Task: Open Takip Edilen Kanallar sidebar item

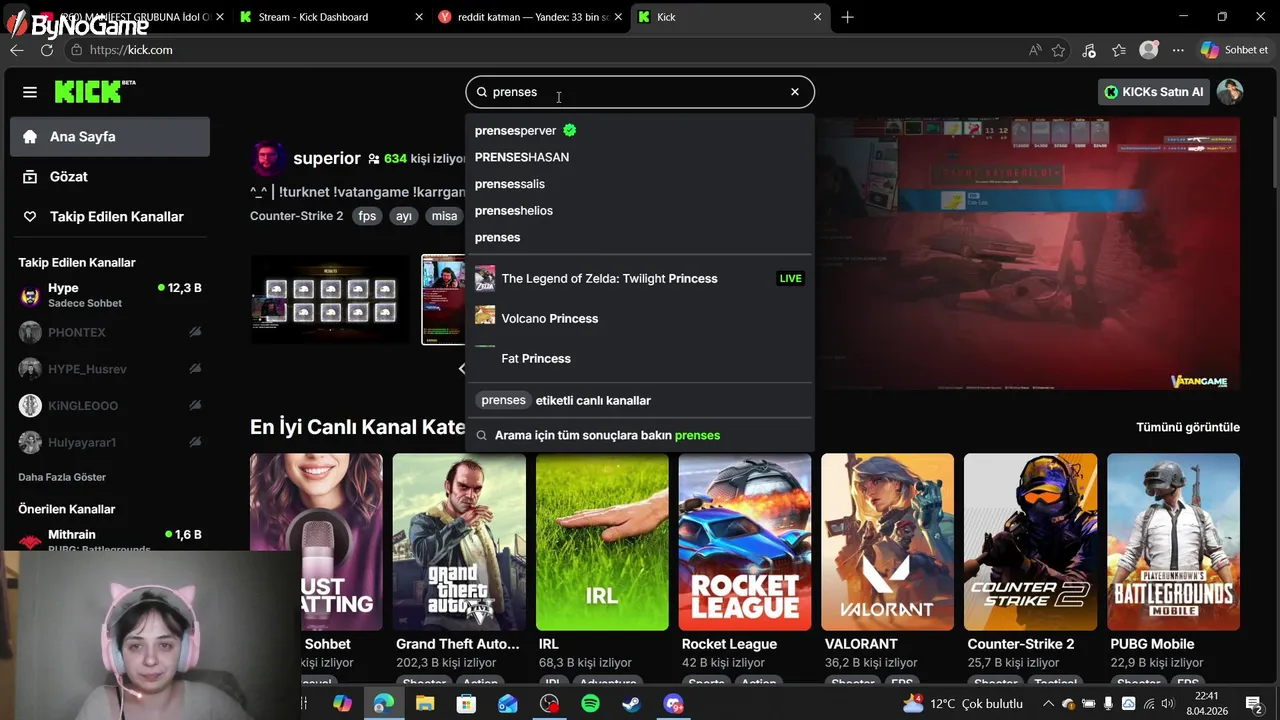Action: [110, 217]
